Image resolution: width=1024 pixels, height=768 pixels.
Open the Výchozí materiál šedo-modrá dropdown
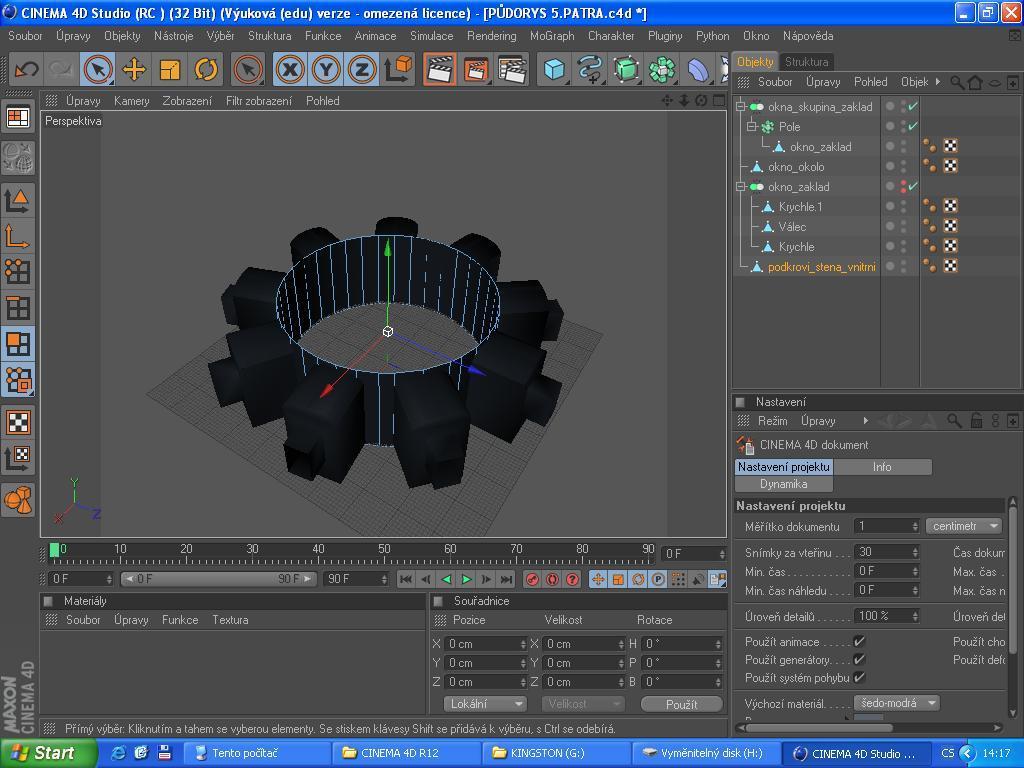pos(897,703)
